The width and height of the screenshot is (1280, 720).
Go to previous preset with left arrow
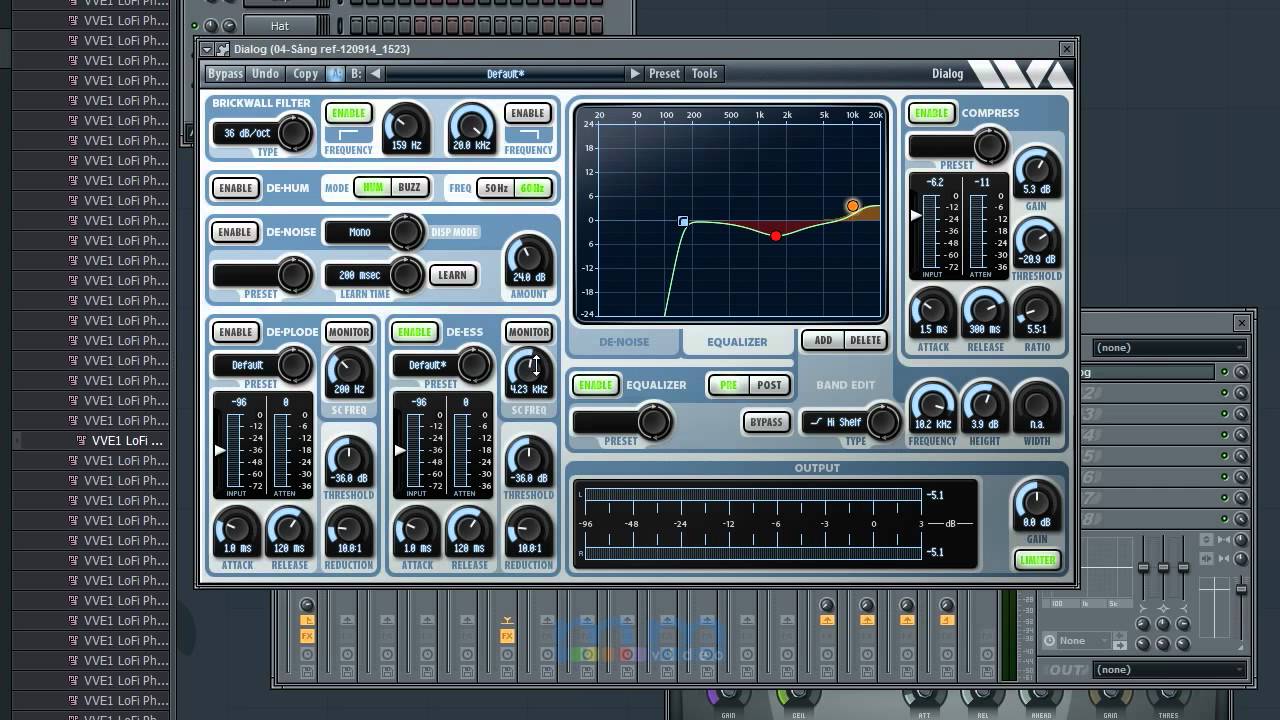(x=375, y=74)
